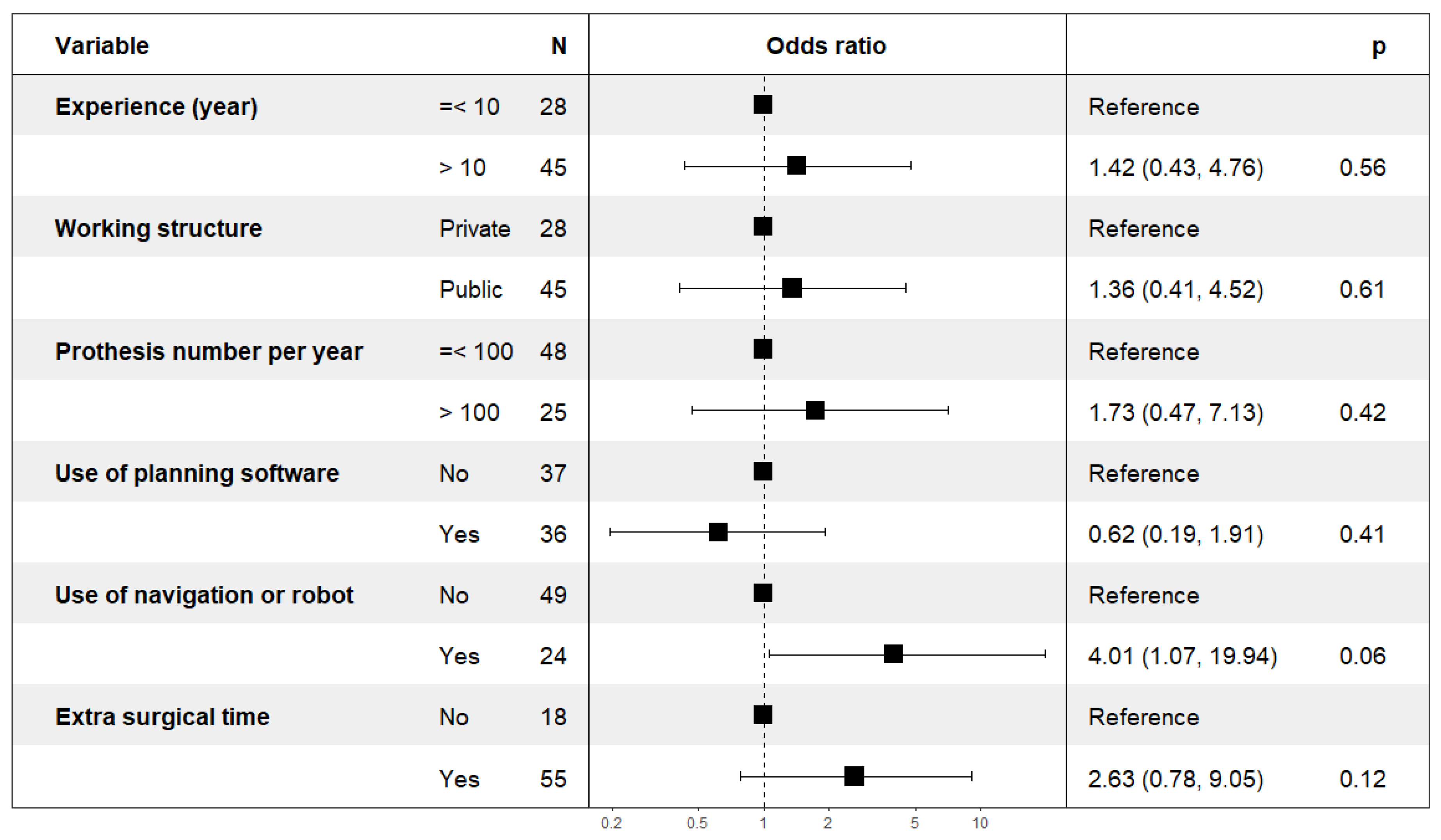Click the axis tick label 10

click(x=980, y=824)
